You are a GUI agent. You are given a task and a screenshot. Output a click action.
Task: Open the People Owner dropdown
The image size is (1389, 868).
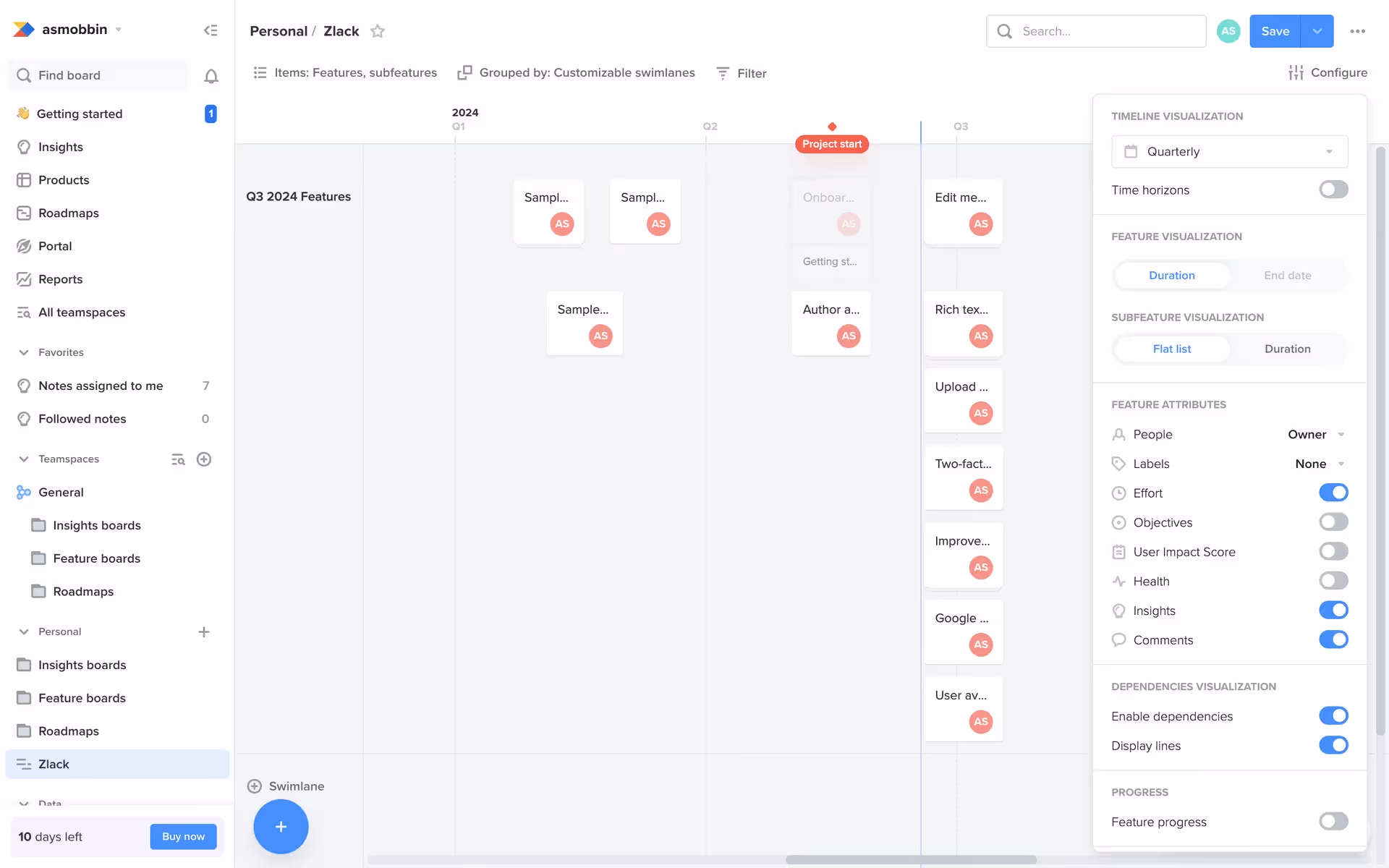pos(1315,434)
